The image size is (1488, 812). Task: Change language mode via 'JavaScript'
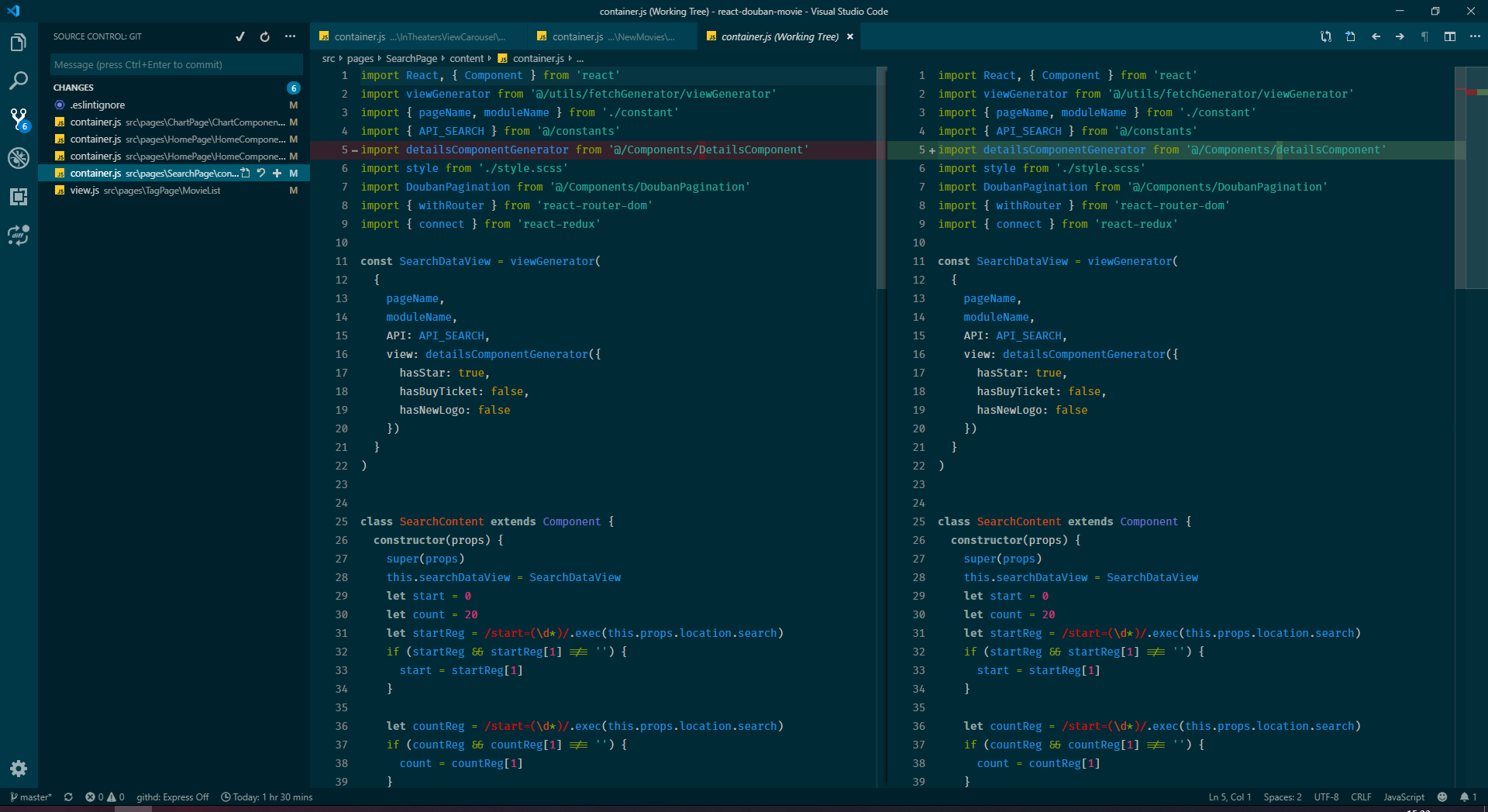1404,797
